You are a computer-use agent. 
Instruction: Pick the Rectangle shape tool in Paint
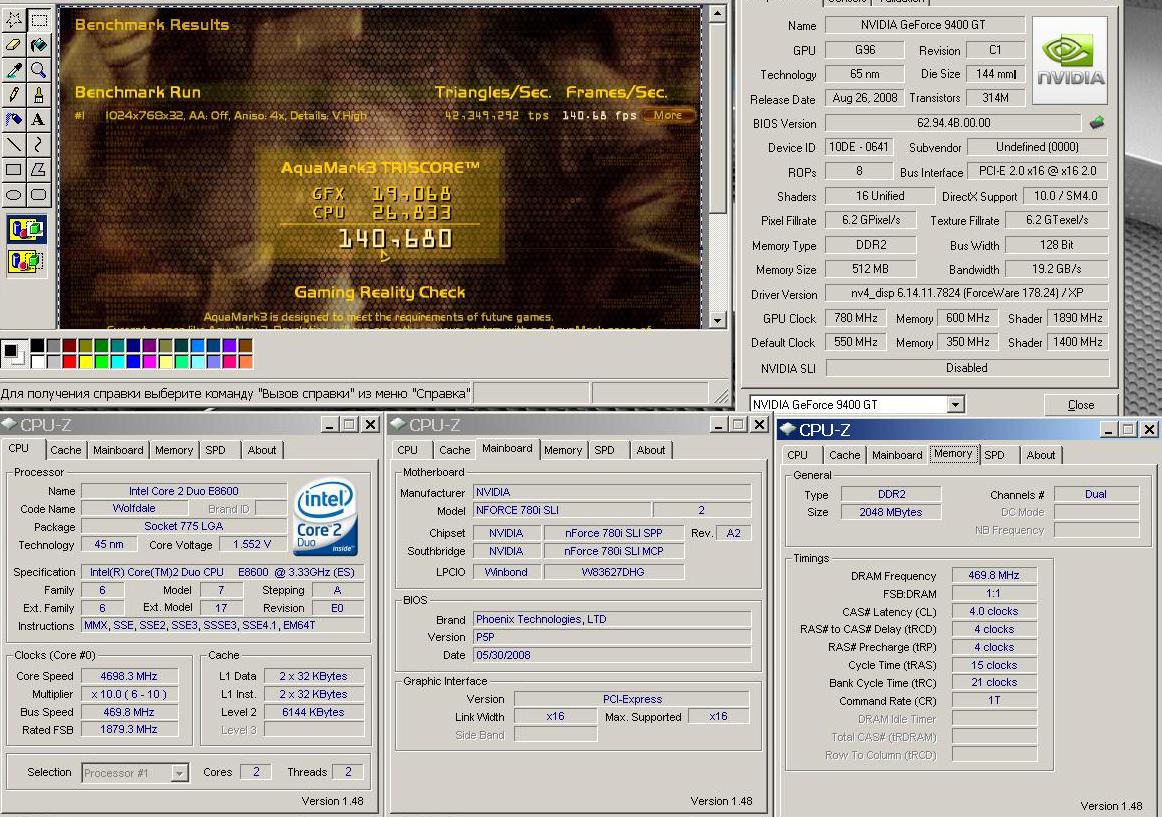point(13,170)
